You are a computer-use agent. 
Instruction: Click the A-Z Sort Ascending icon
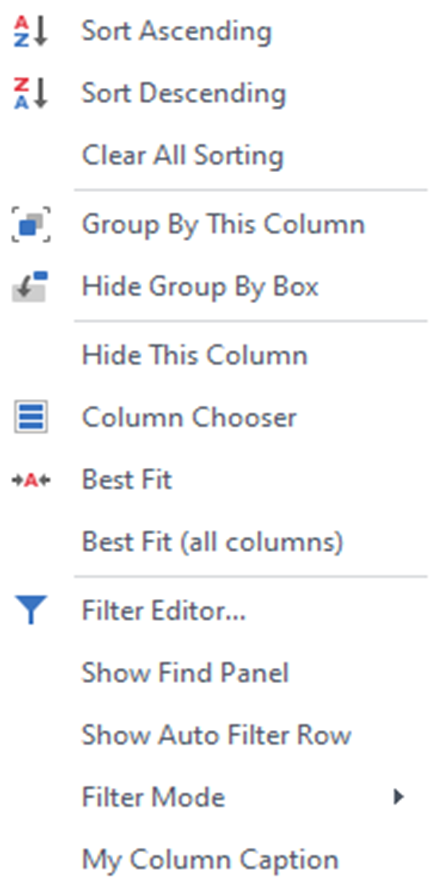coord(31,31)
